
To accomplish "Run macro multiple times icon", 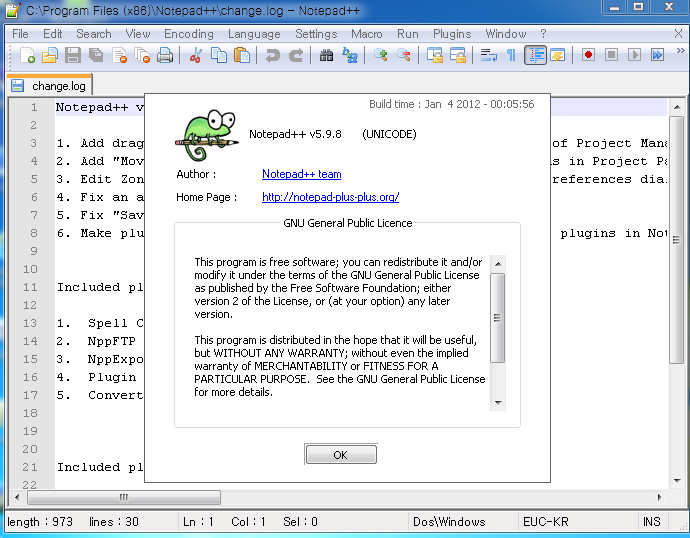I will point(657,55).
